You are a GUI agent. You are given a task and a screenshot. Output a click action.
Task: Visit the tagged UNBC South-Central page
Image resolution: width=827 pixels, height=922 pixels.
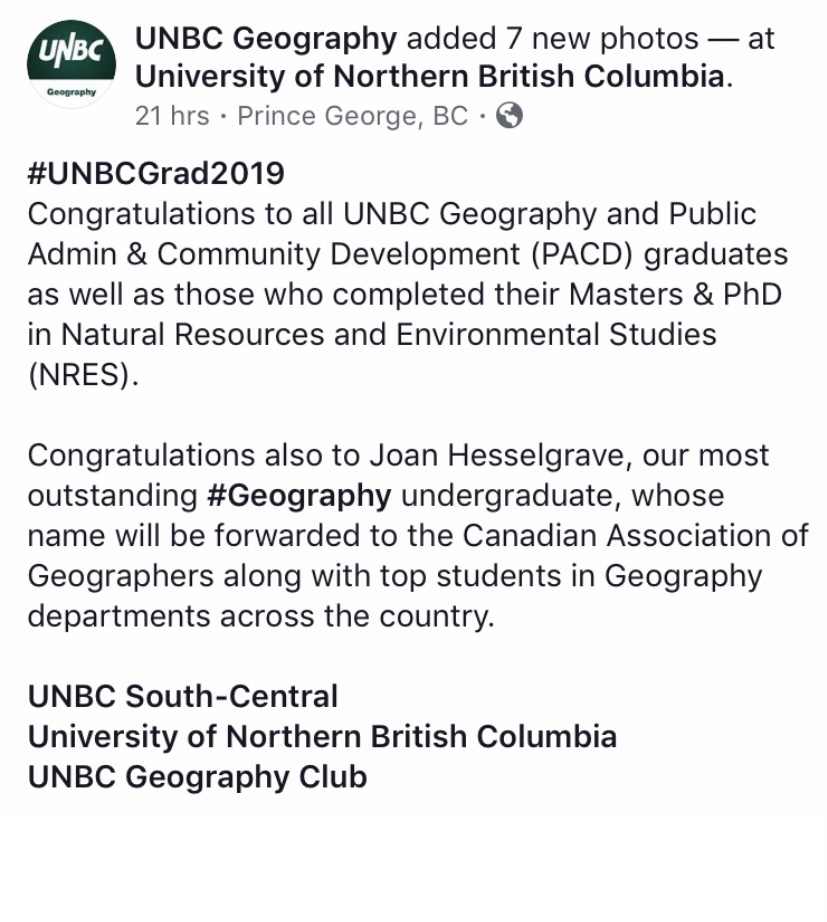[x=183, y=696]
